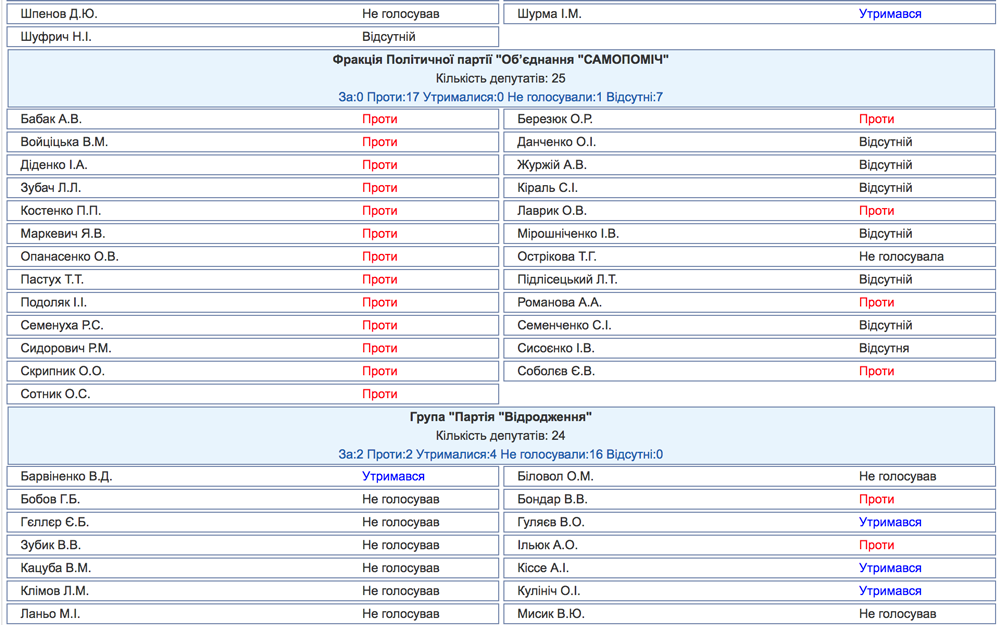This screenshot has height=625, width=1000.
Task: Click the Партія Відродження group header
Action: click(501, 417)
